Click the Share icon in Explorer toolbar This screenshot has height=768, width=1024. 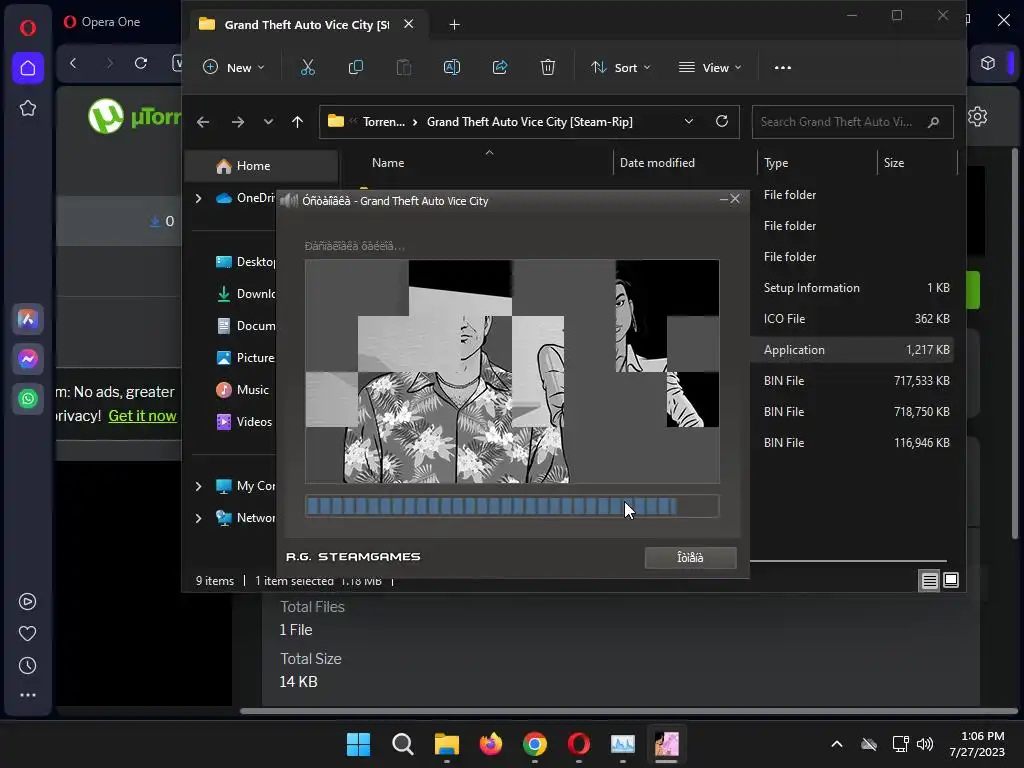click(500, 67)
